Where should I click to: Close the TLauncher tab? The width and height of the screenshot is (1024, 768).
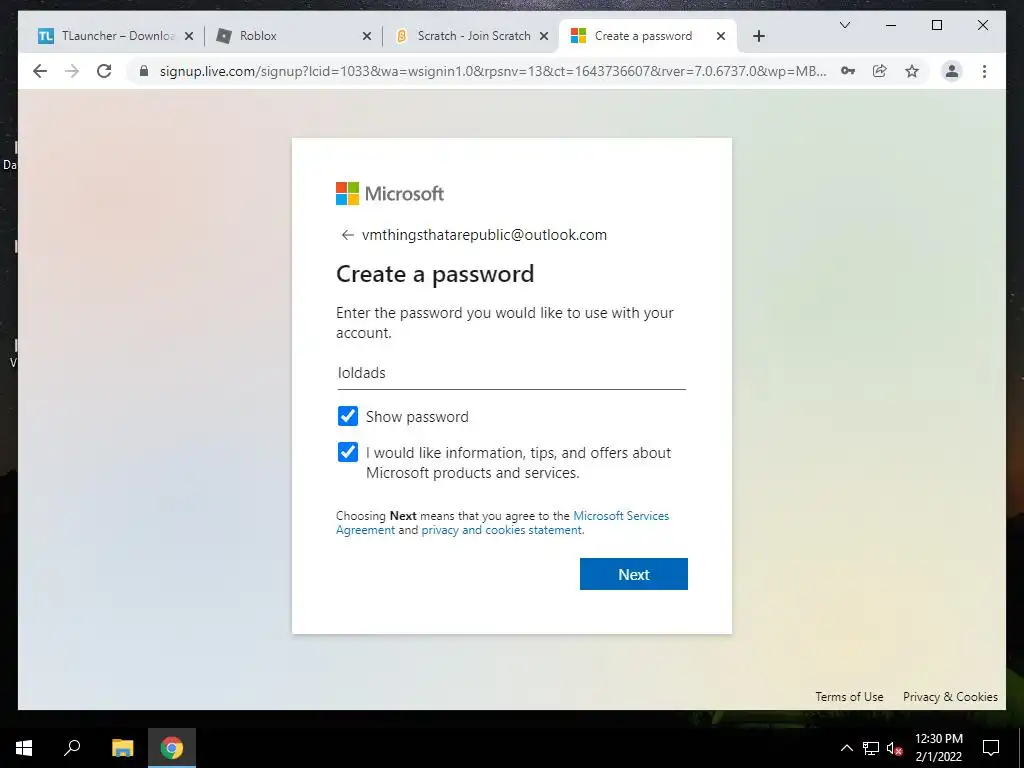(189, 36)
